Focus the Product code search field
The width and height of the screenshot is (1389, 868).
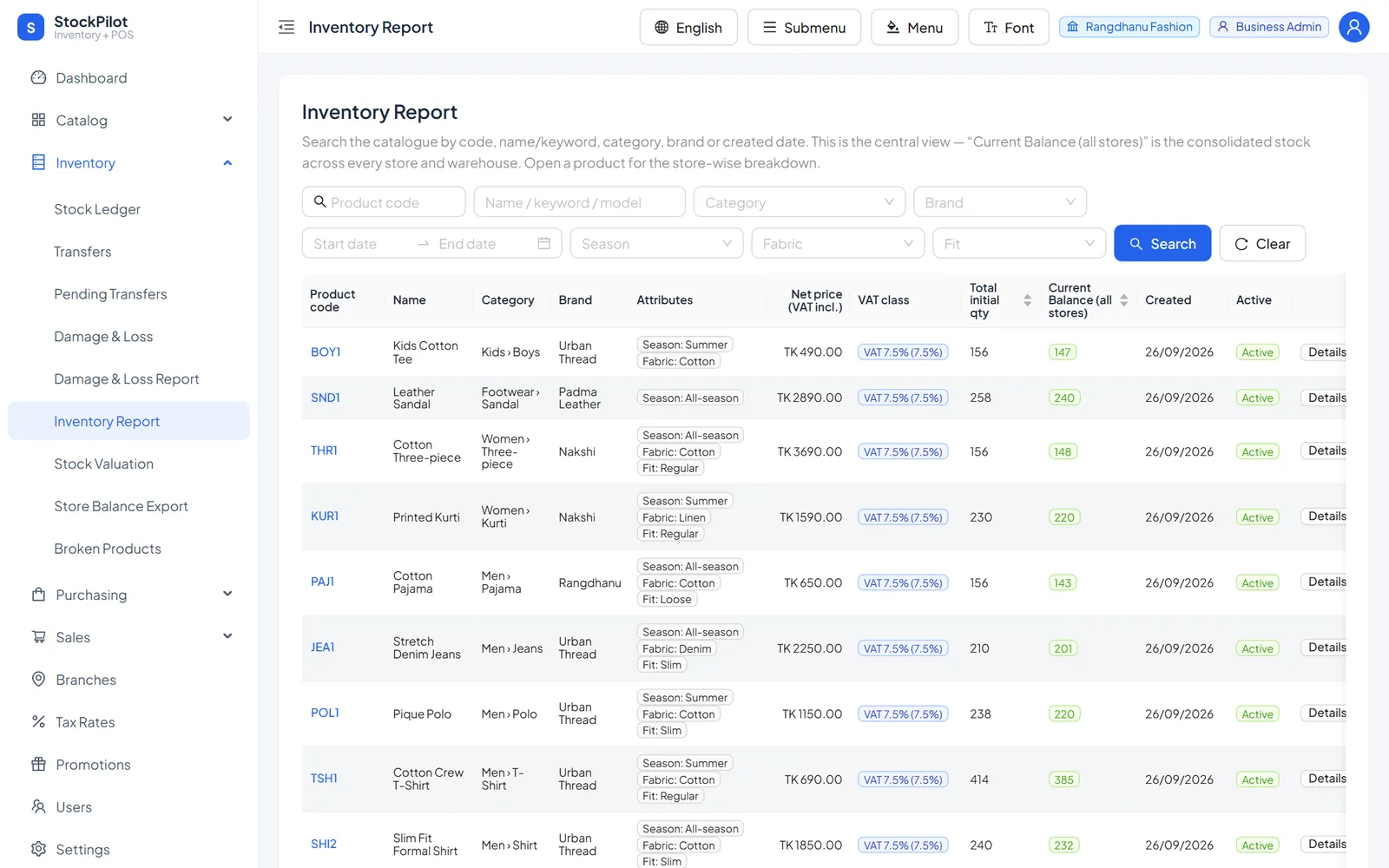(x=384, y=202)
